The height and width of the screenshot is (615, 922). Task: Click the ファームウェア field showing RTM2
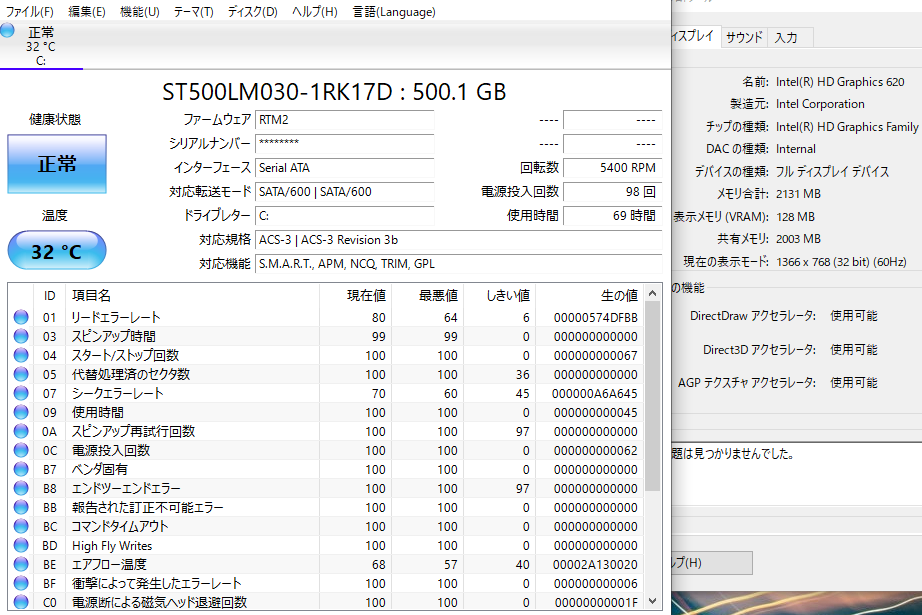pos(345,120)
